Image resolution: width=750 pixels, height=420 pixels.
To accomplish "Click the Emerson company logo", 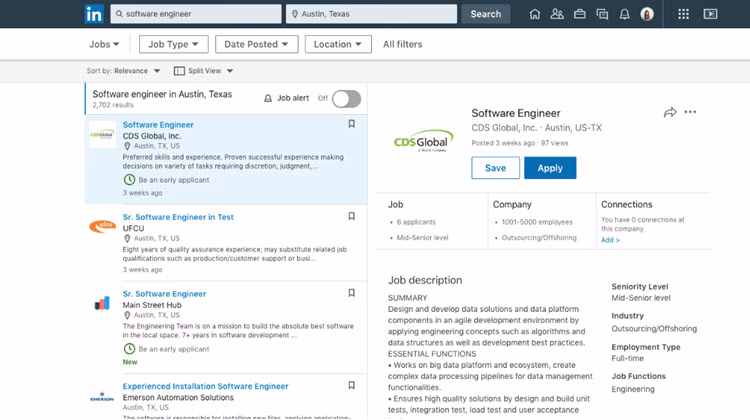I will [x=102, y=397].
